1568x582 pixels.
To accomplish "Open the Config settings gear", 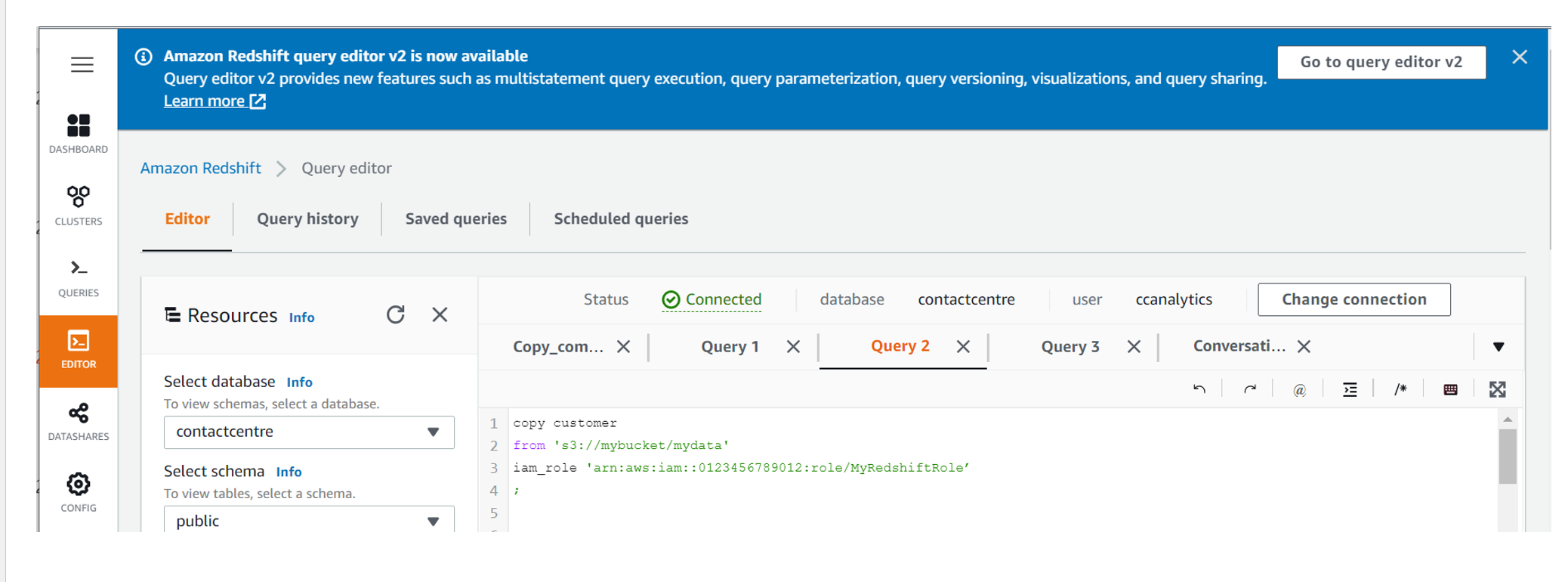I will tap(79, 492).
